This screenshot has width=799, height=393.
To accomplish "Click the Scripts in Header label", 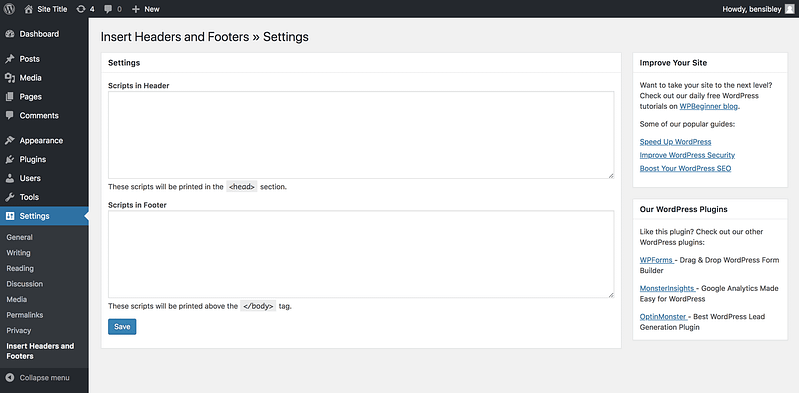I will (x=139, y=86).
